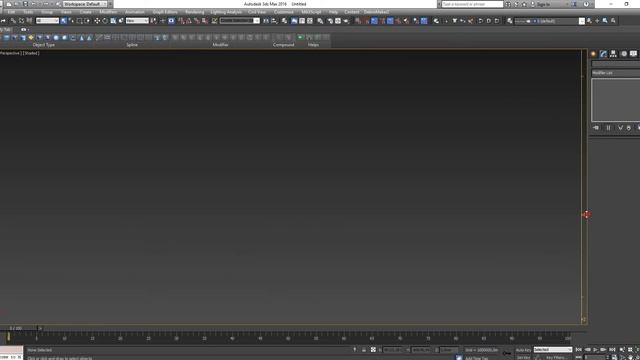Click the Select and Manipulate icon
Image resolution: width=640 pixels, height=360 pixels.
[x=162, y=20]
